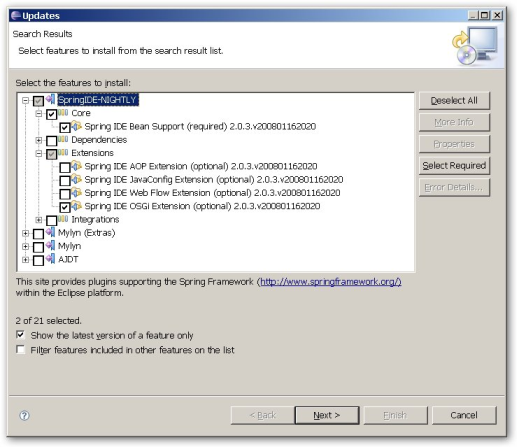Click the Mylyn (Extras) site icon
This screenshot has height=447, width=517.
(x=50, y=232)
